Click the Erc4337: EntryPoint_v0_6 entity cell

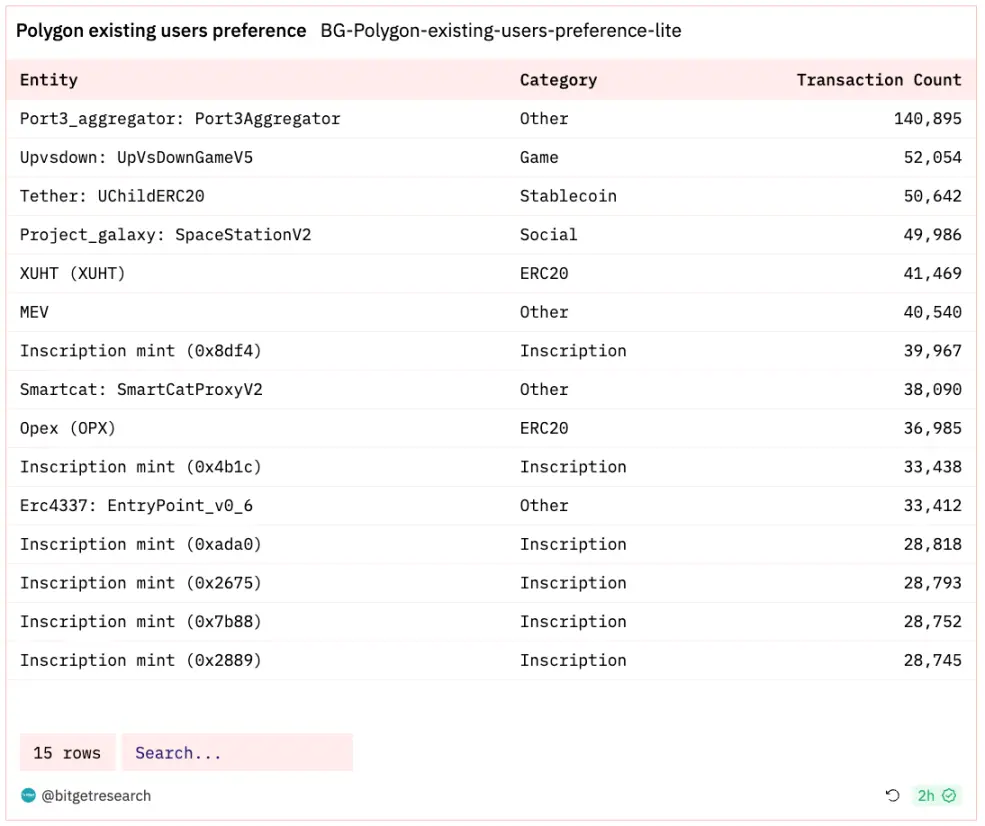pos(136,506)
